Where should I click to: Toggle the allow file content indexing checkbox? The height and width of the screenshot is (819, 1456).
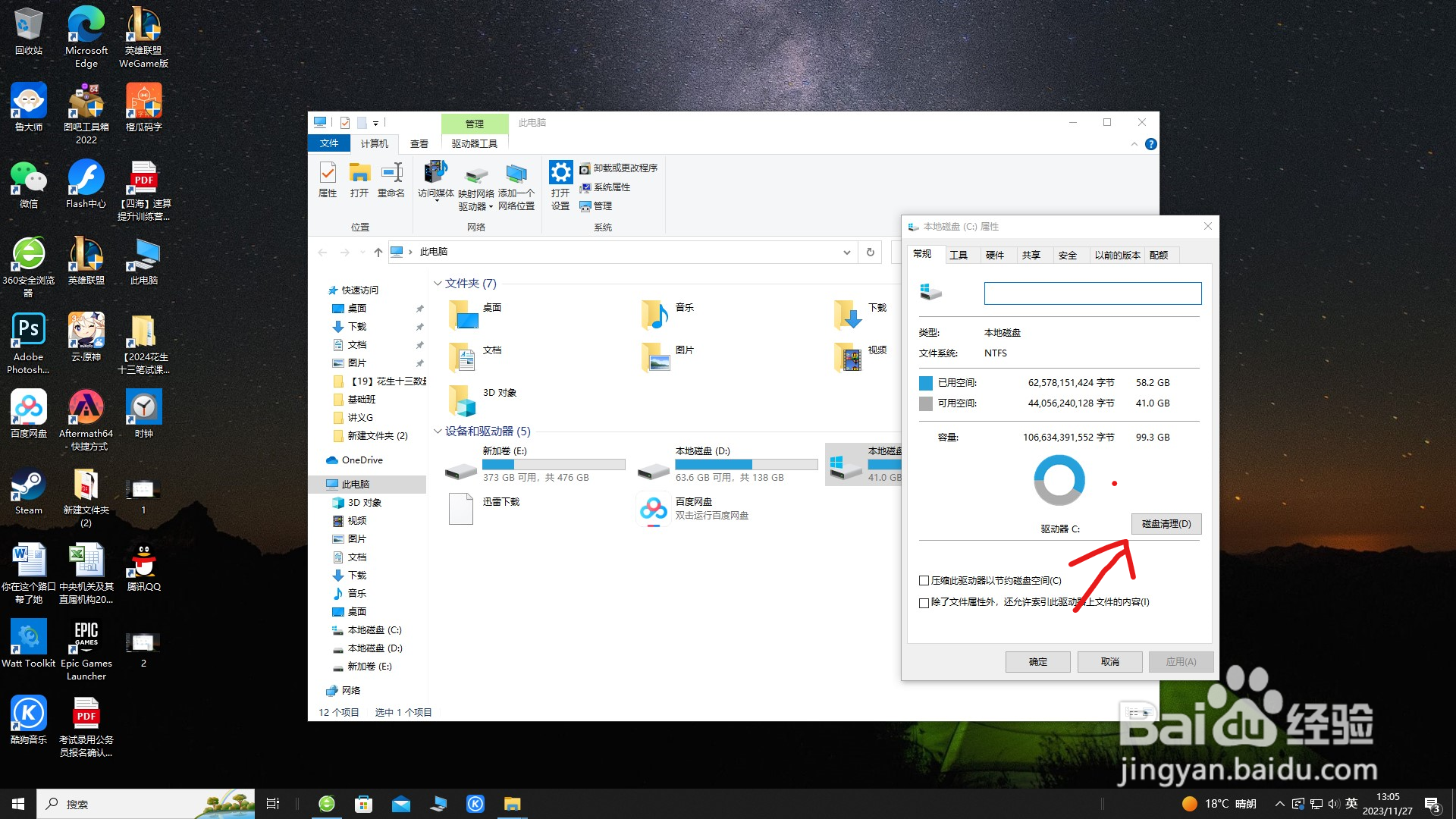924,603
